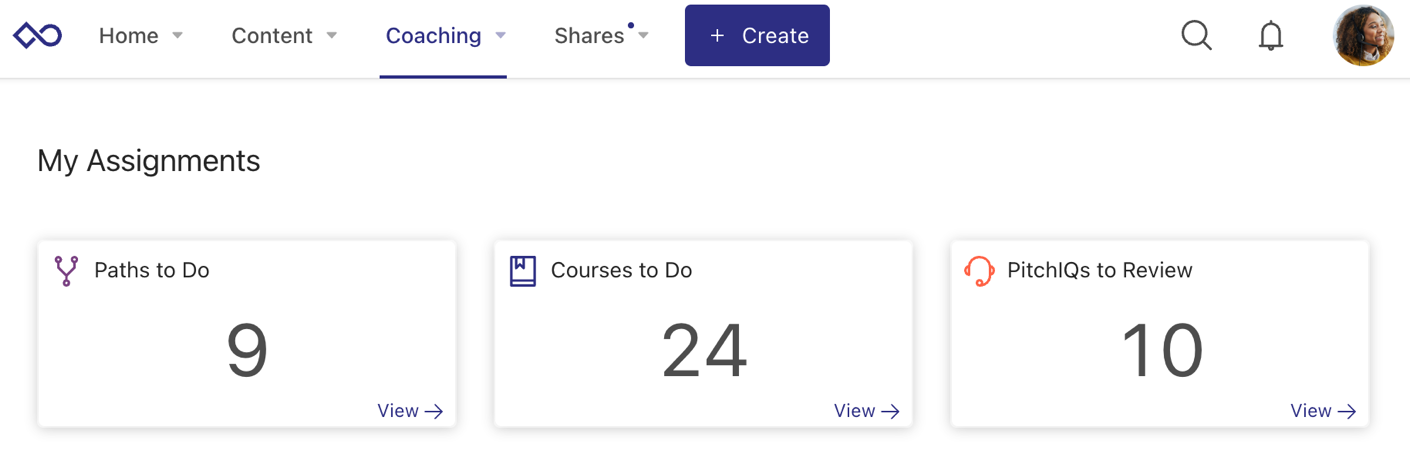Go to the Home menu
This screenshot has width=1410, height=468.
[129, 36]
